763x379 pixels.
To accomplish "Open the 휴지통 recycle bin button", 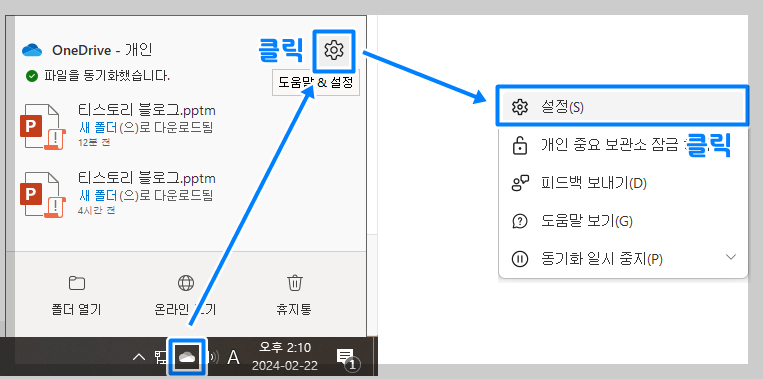I will tap(294, 295).
